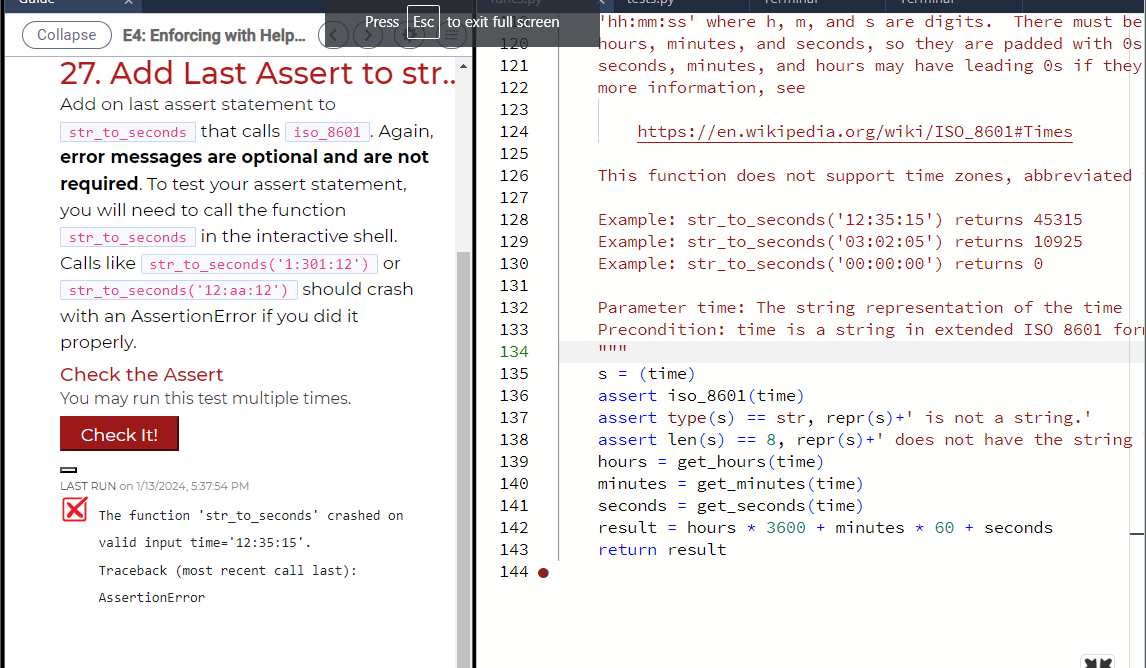Open guide settings with the gear icon
Image resolution: width=1146 pixels, height=668 pixels.
(409, 34)
